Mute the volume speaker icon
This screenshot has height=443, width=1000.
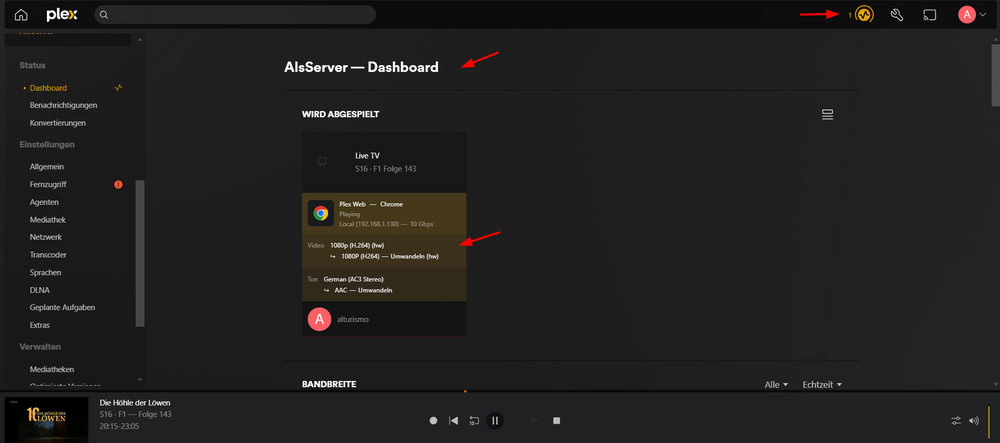click(x=974, y=420)
